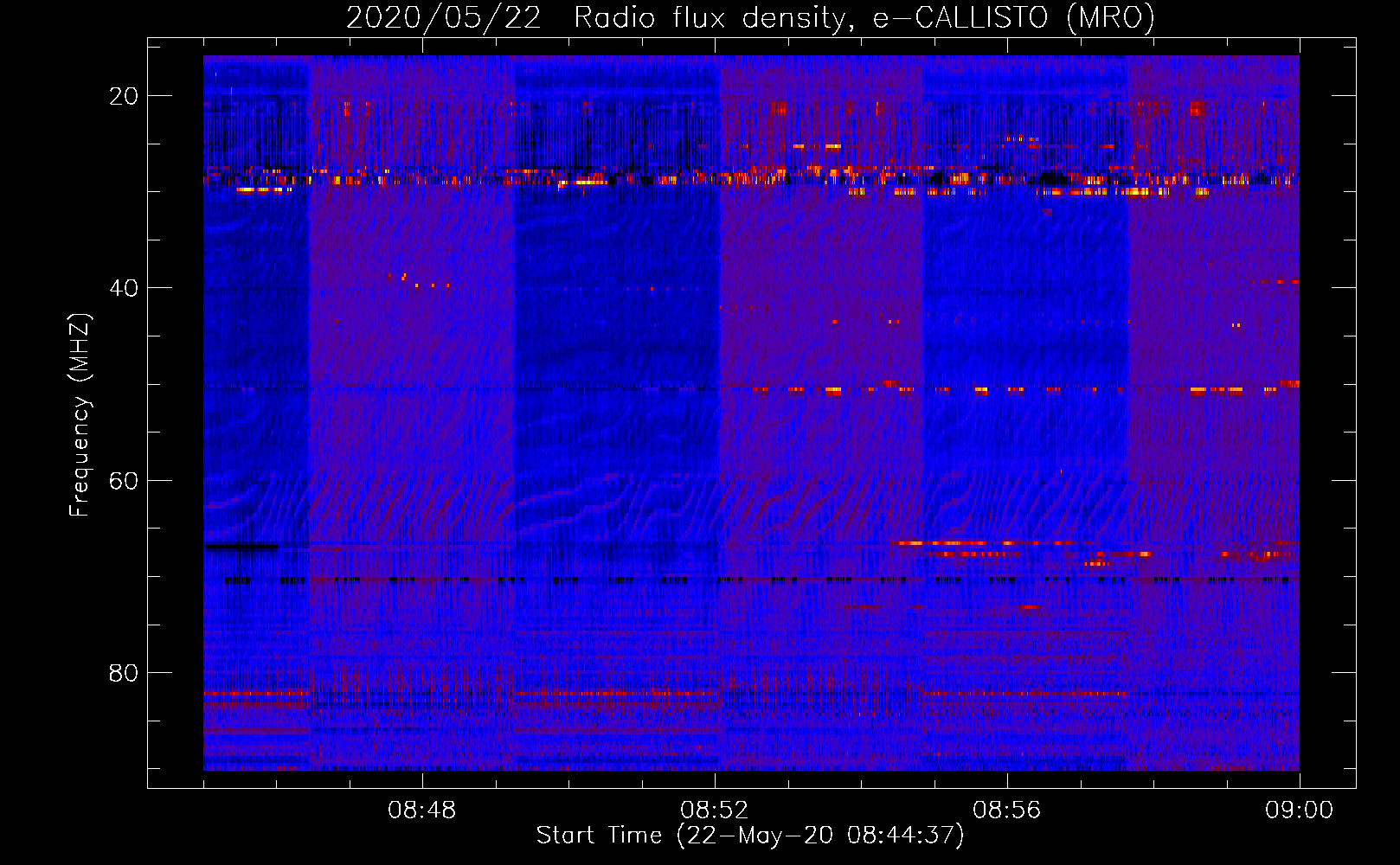Click the 08:56 time tick label
Screen dimensions: 1400x865
point(1007,811)
